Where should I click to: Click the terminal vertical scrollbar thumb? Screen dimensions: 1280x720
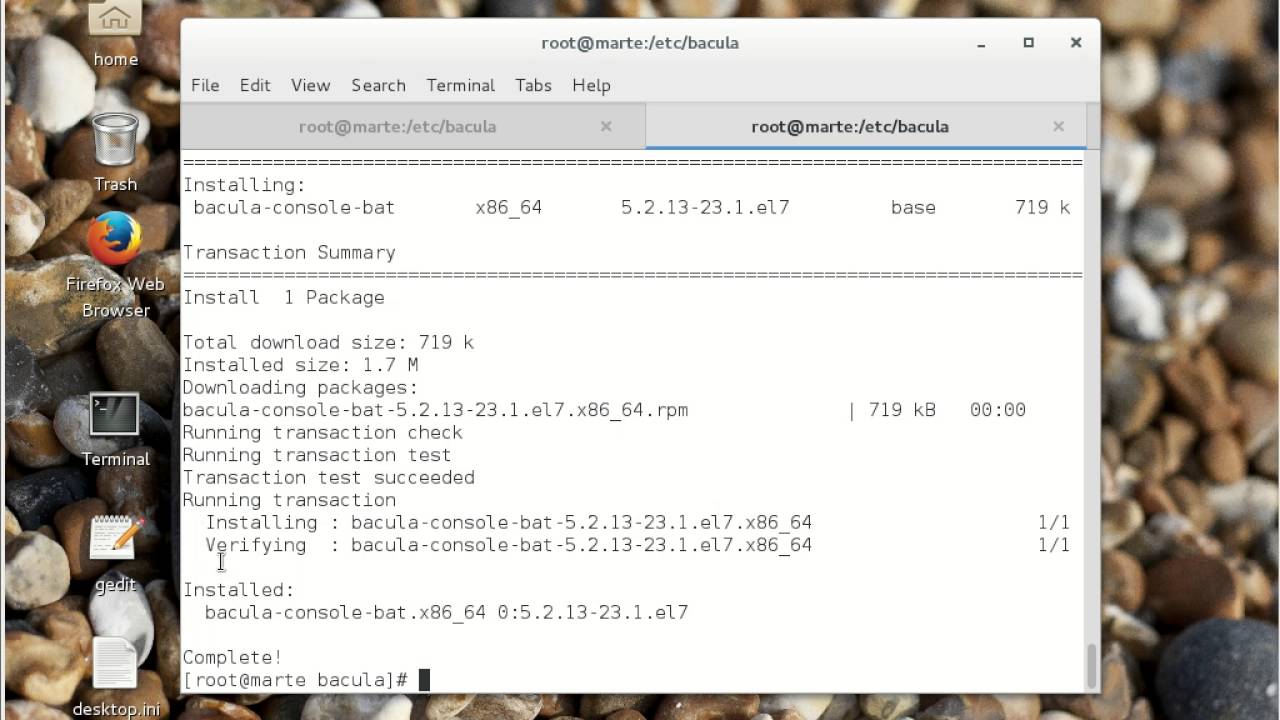[x=1092, y=665]
